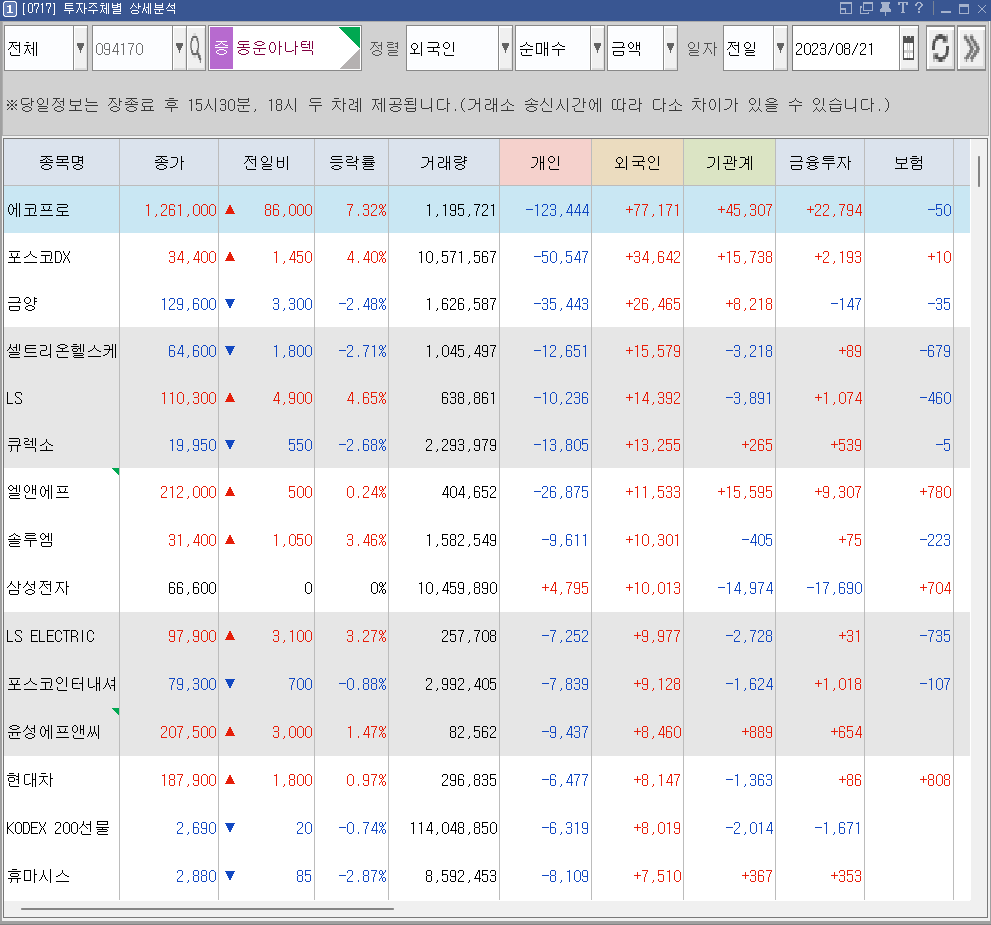Select the 포스코DX row name

pos(39,257)
